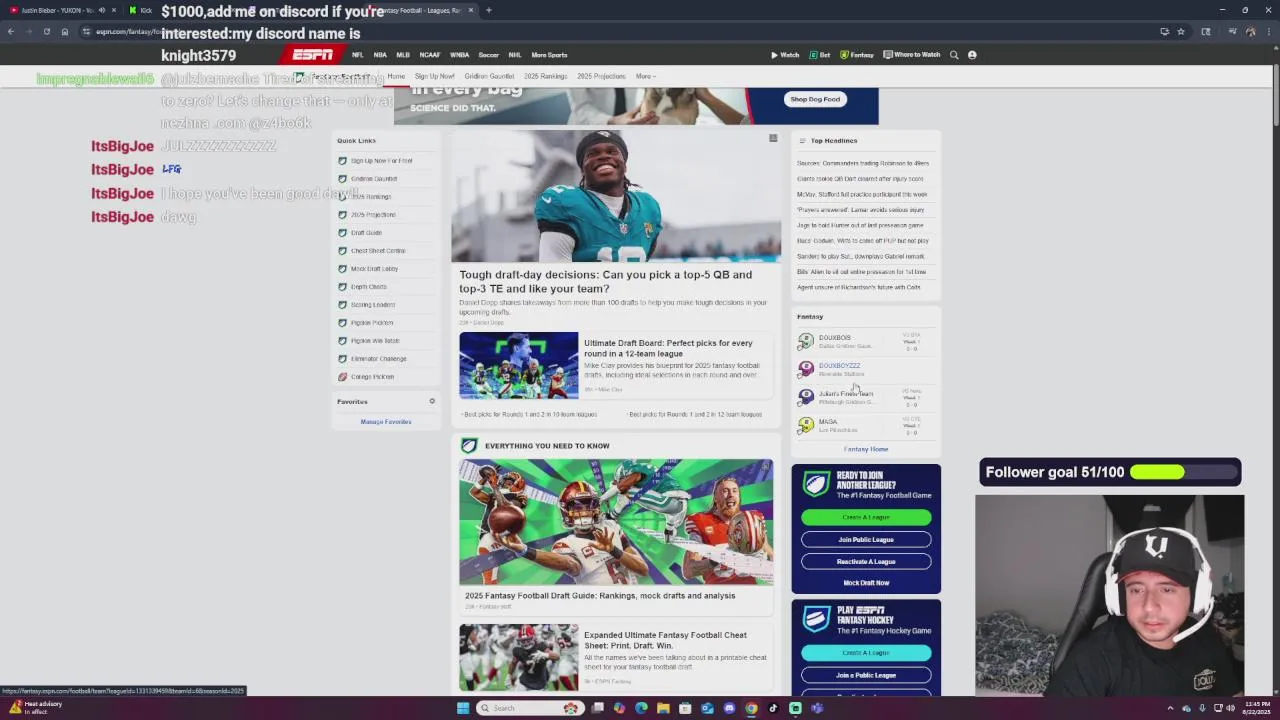Bookmark the page with the star icon
1280x720 pixels.
click(x=1181, y=31)
